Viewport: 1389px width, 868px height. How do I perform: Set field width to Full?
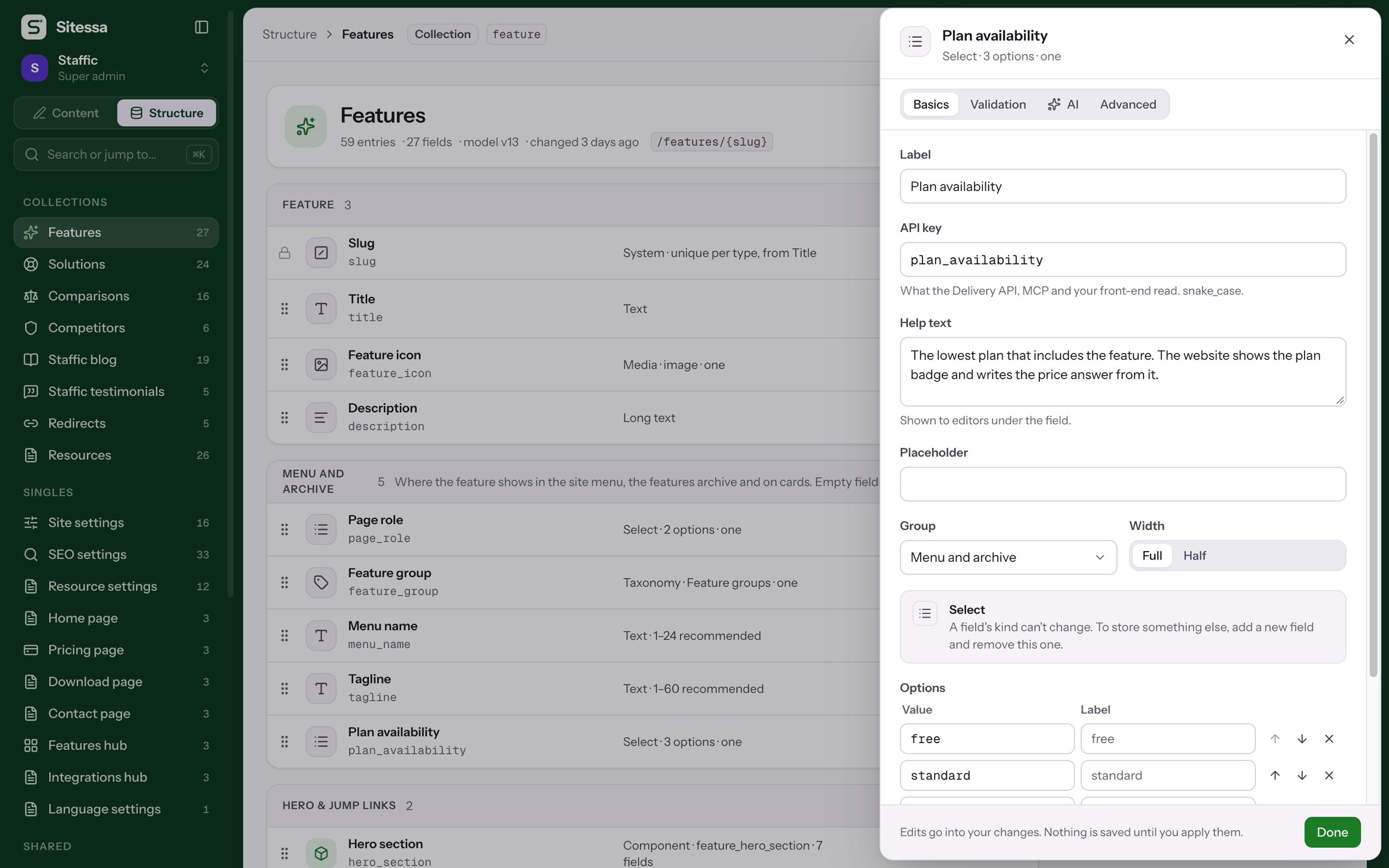tap(1152, 556)
